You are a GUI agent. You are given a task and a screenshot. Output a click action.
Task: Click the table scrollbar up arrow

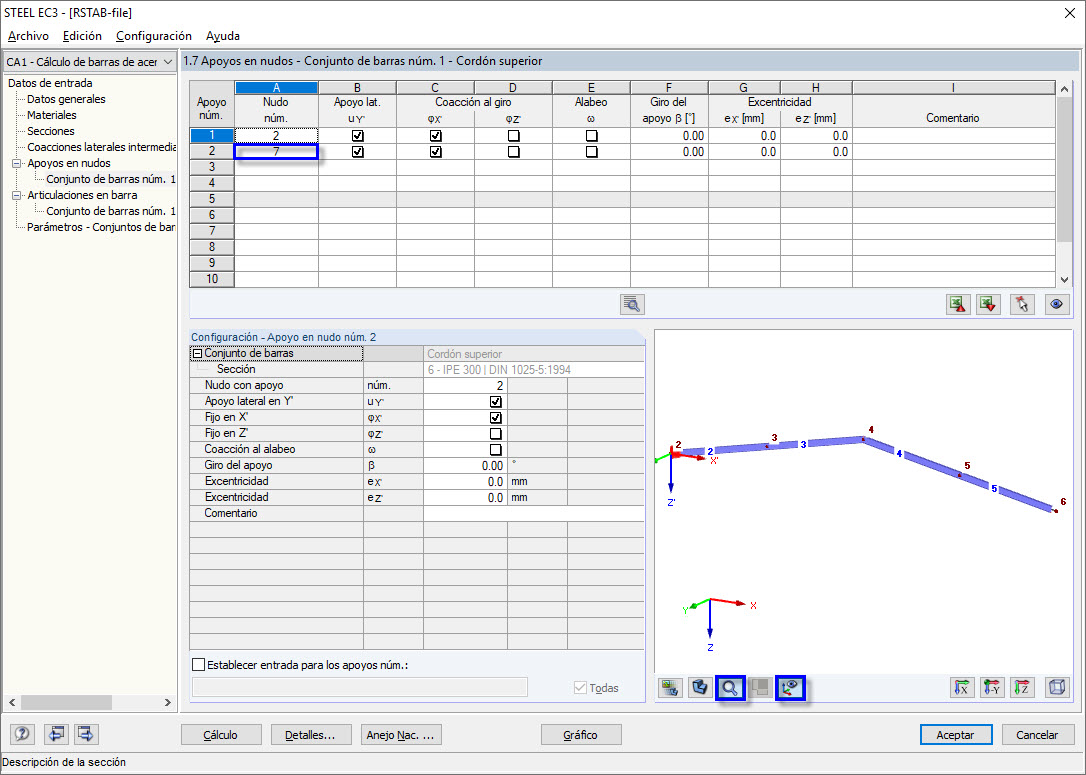(x=1065, y=89)
